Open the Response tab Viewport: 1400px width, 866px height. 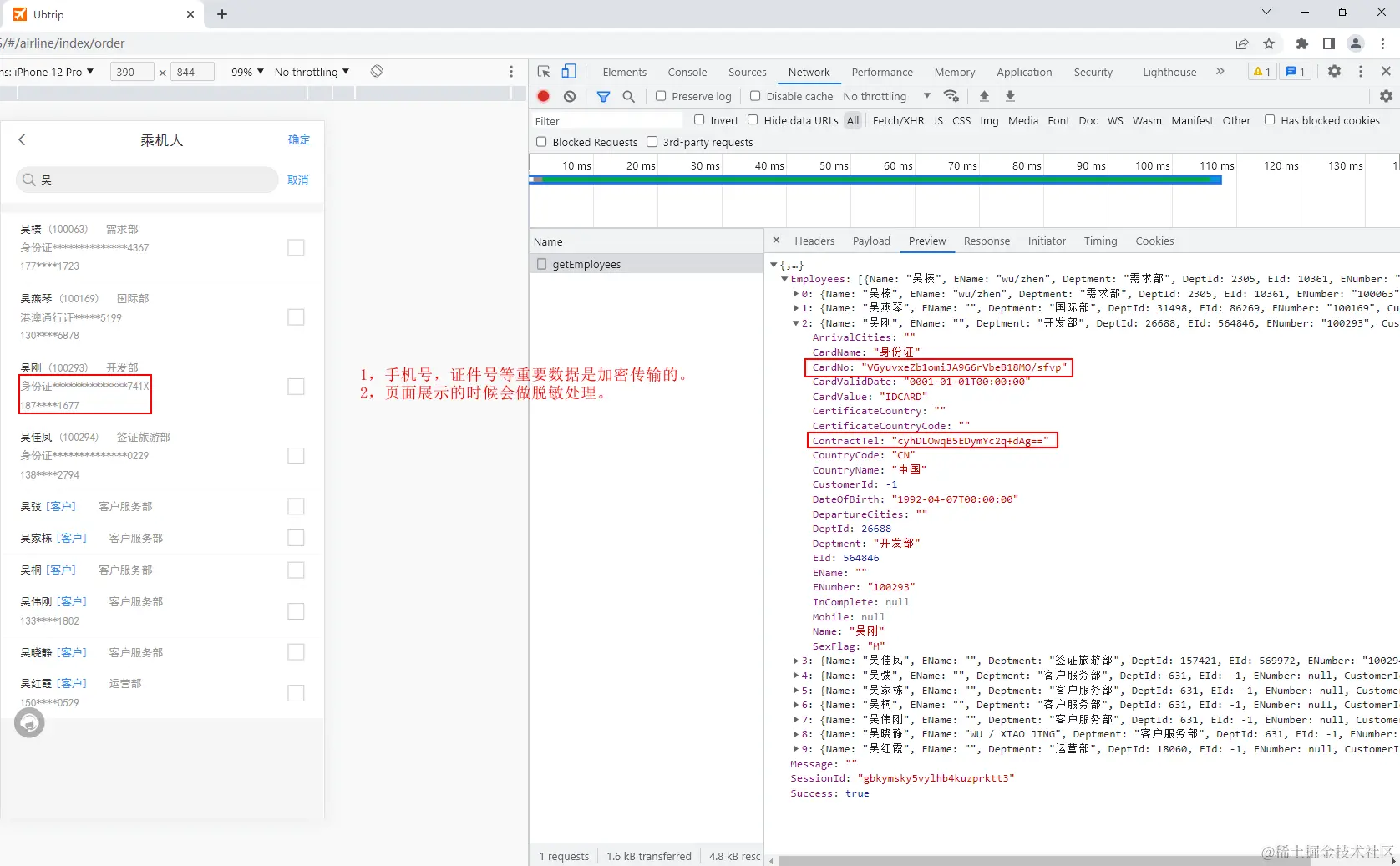coord(987,241)
